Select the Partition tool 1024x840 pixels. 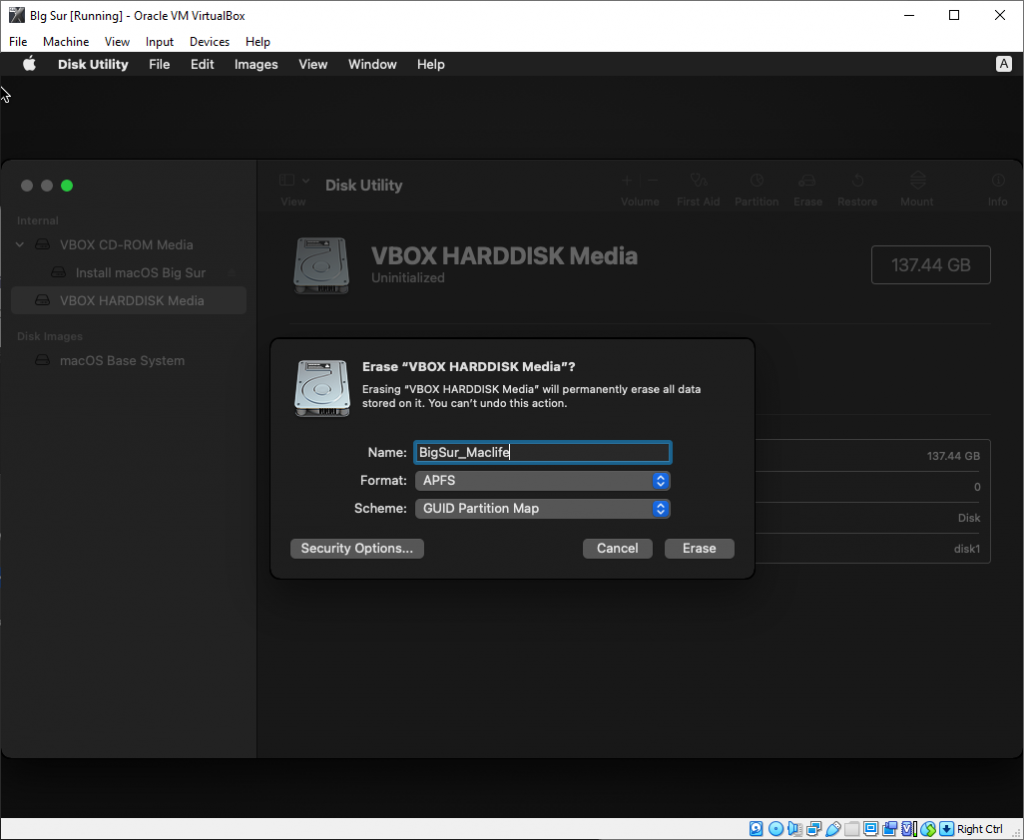[x=757, y=188]
